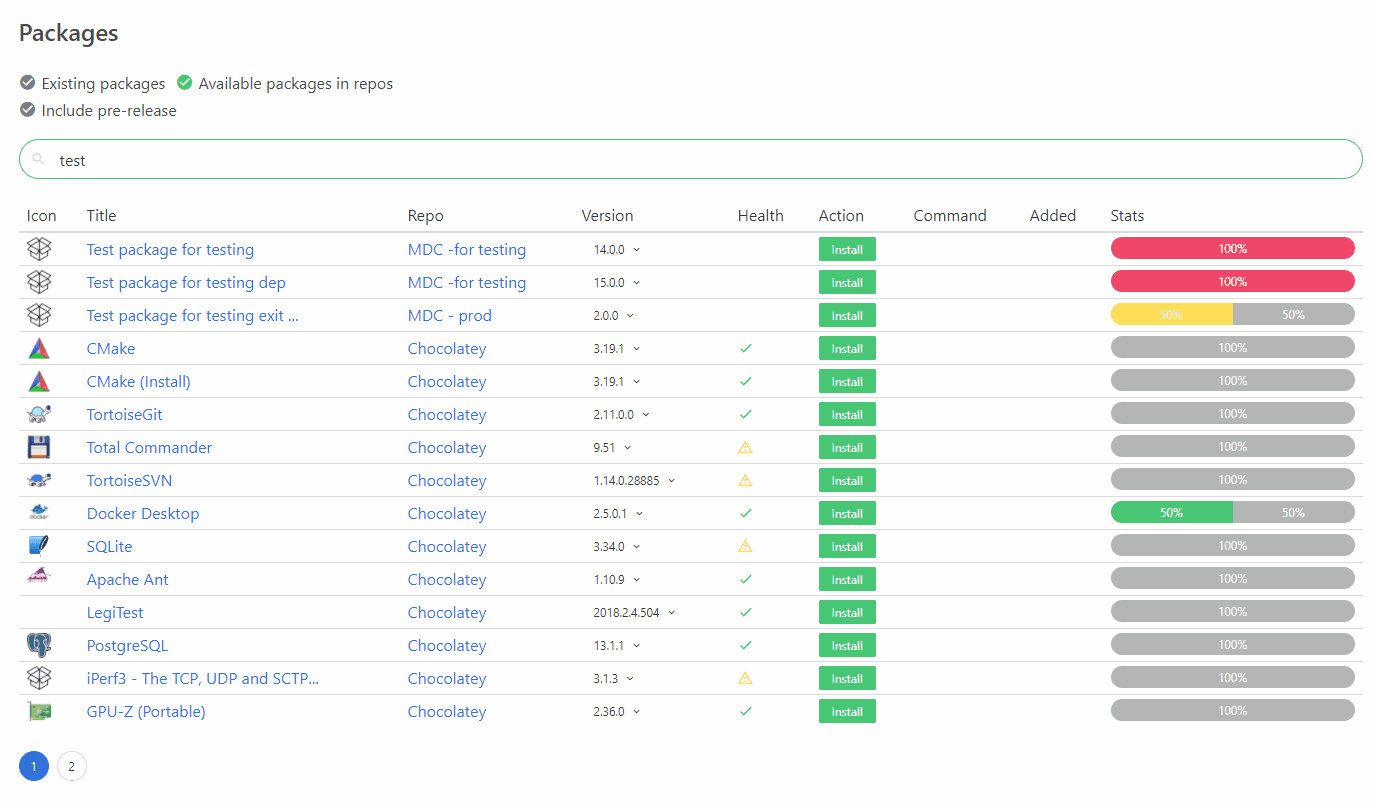Click the GPU-Z graphics card icon
This screenshot has width=1375, height=807.
(39, 711)
